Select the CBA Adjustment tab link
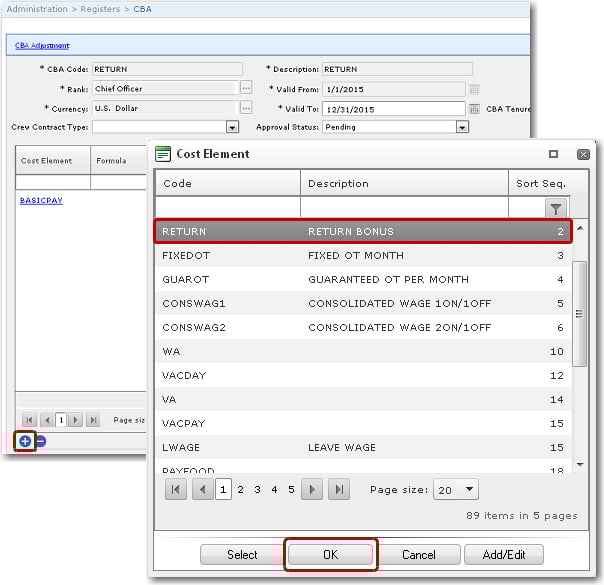Viewport: 604px width, 585px height. (42, 45)
